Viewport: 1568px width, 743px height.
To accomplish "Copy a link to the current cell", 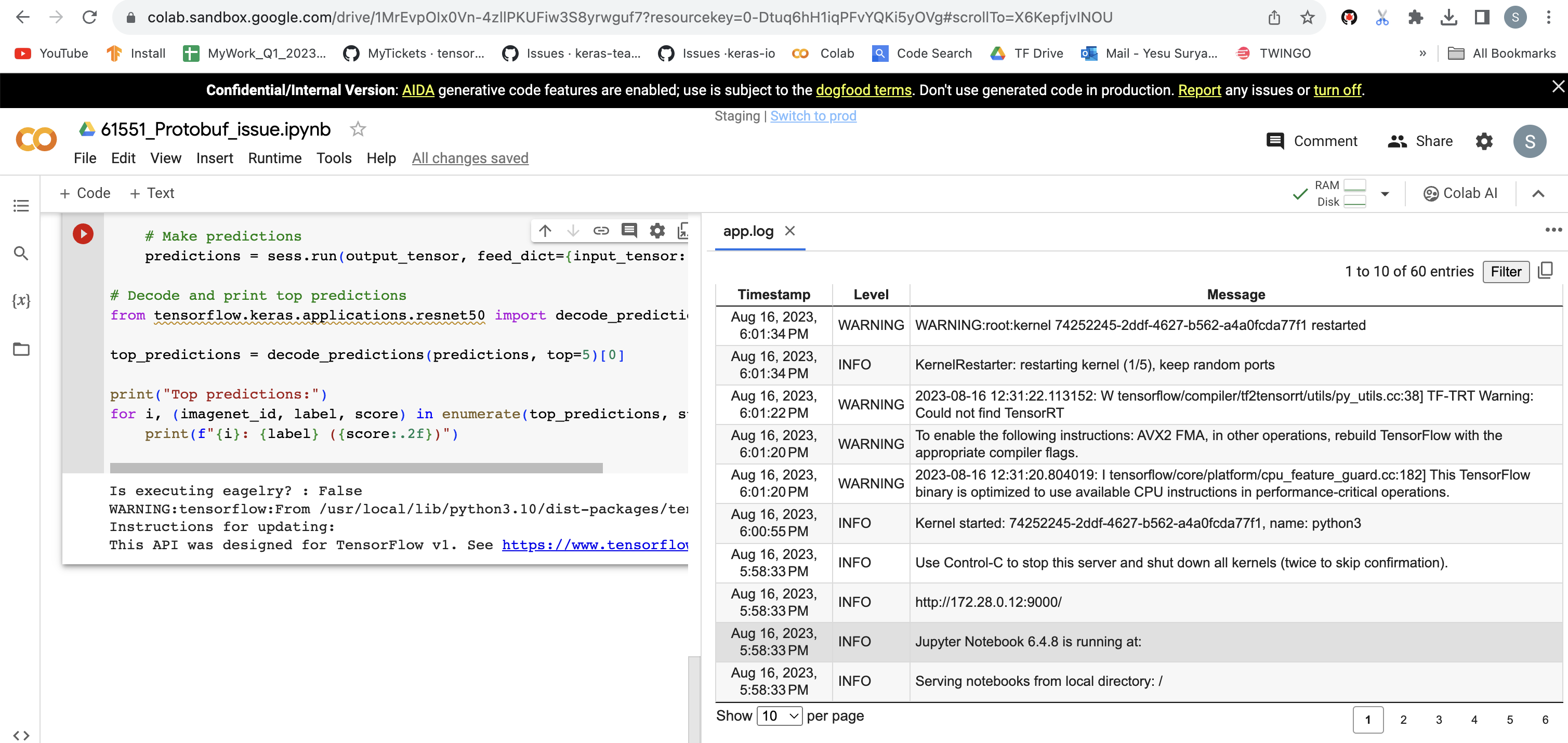I will tap(601, 231).
